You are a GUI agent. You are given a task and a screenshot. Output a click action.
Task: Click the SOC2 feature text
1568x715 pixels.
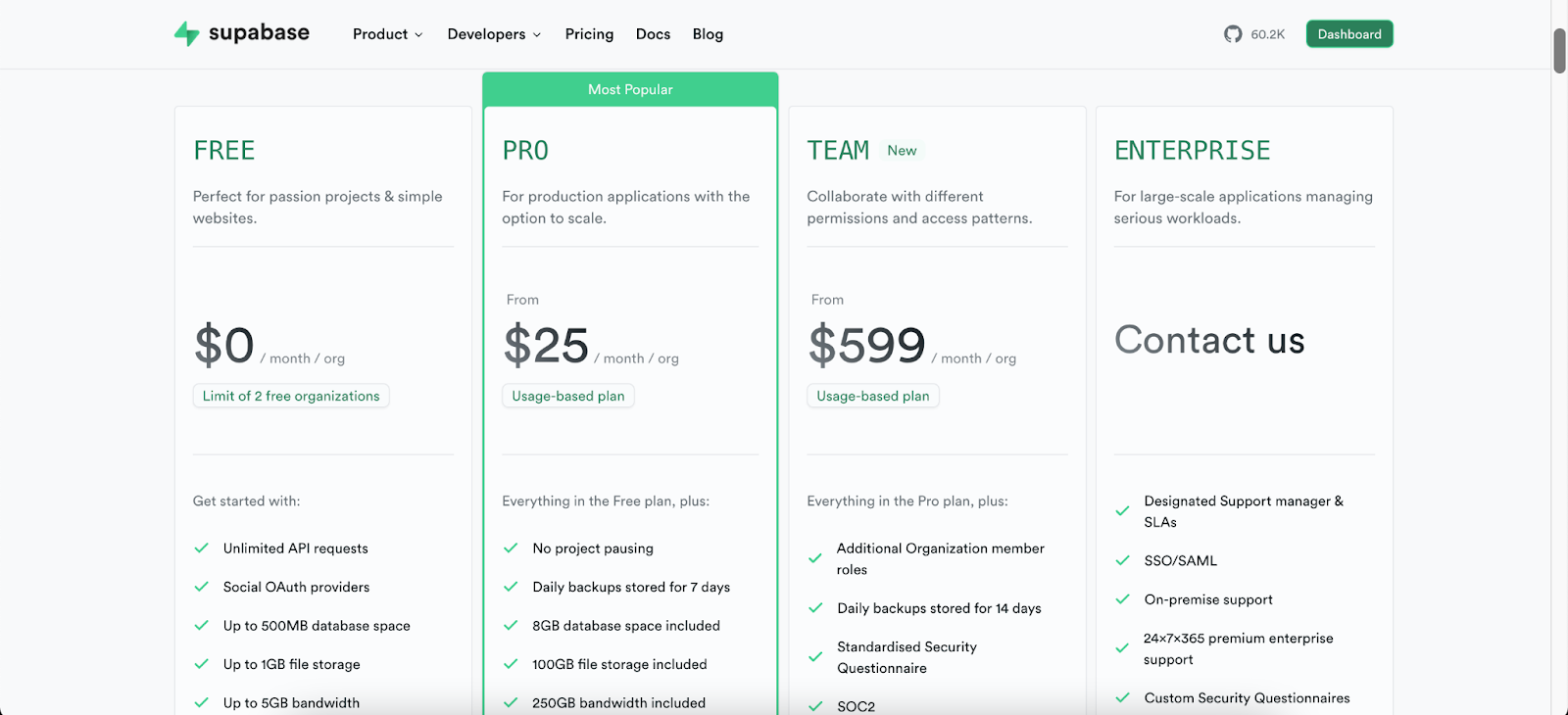(x=857, y=706)
